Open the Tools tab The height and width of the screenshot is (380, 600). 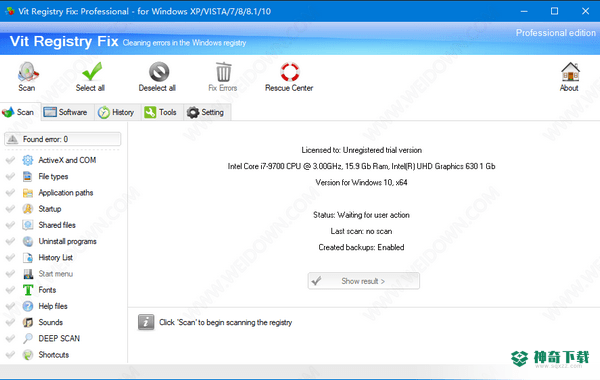point(161,113)
